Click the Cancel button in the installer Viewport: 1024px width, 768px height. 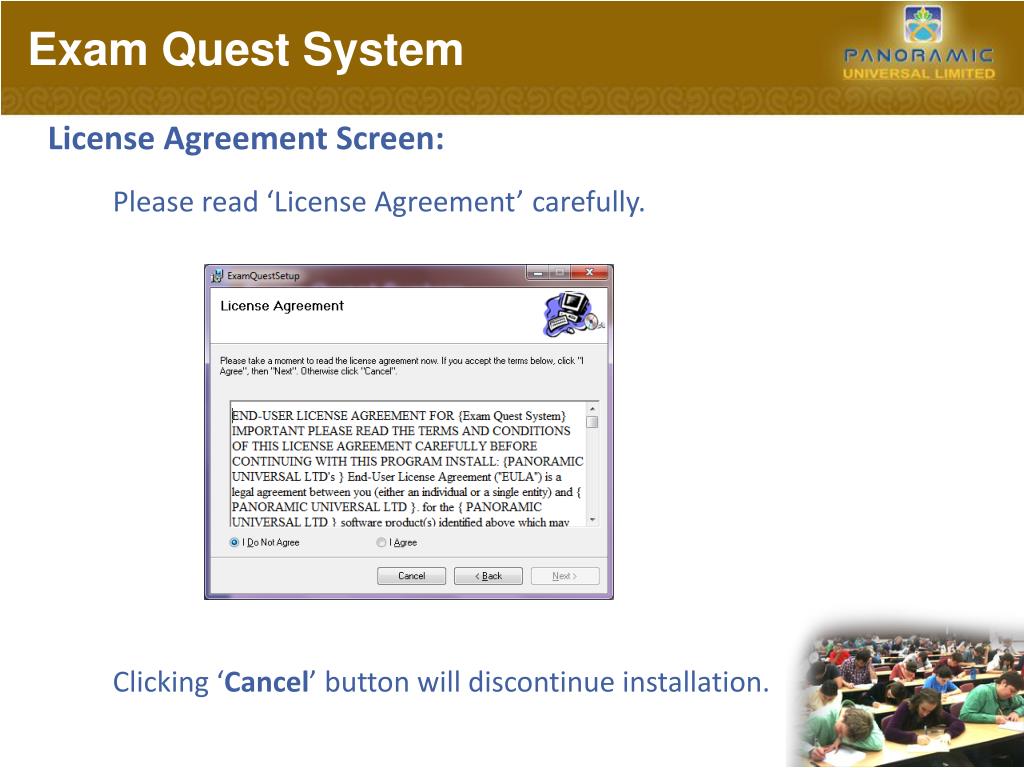click(x=411, y=575)
